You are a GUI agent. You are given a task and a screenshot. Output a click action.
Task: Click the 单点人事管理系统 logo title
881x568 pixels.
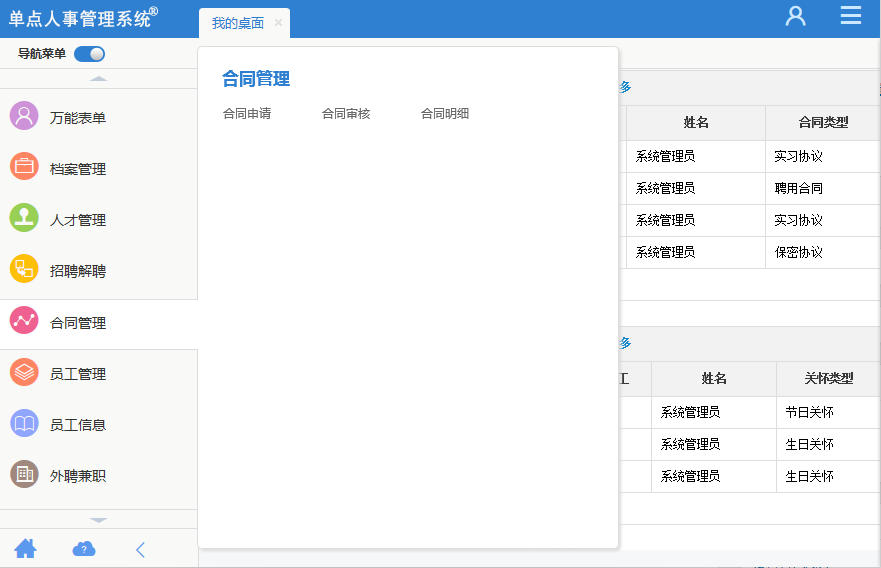click(83, 18)
